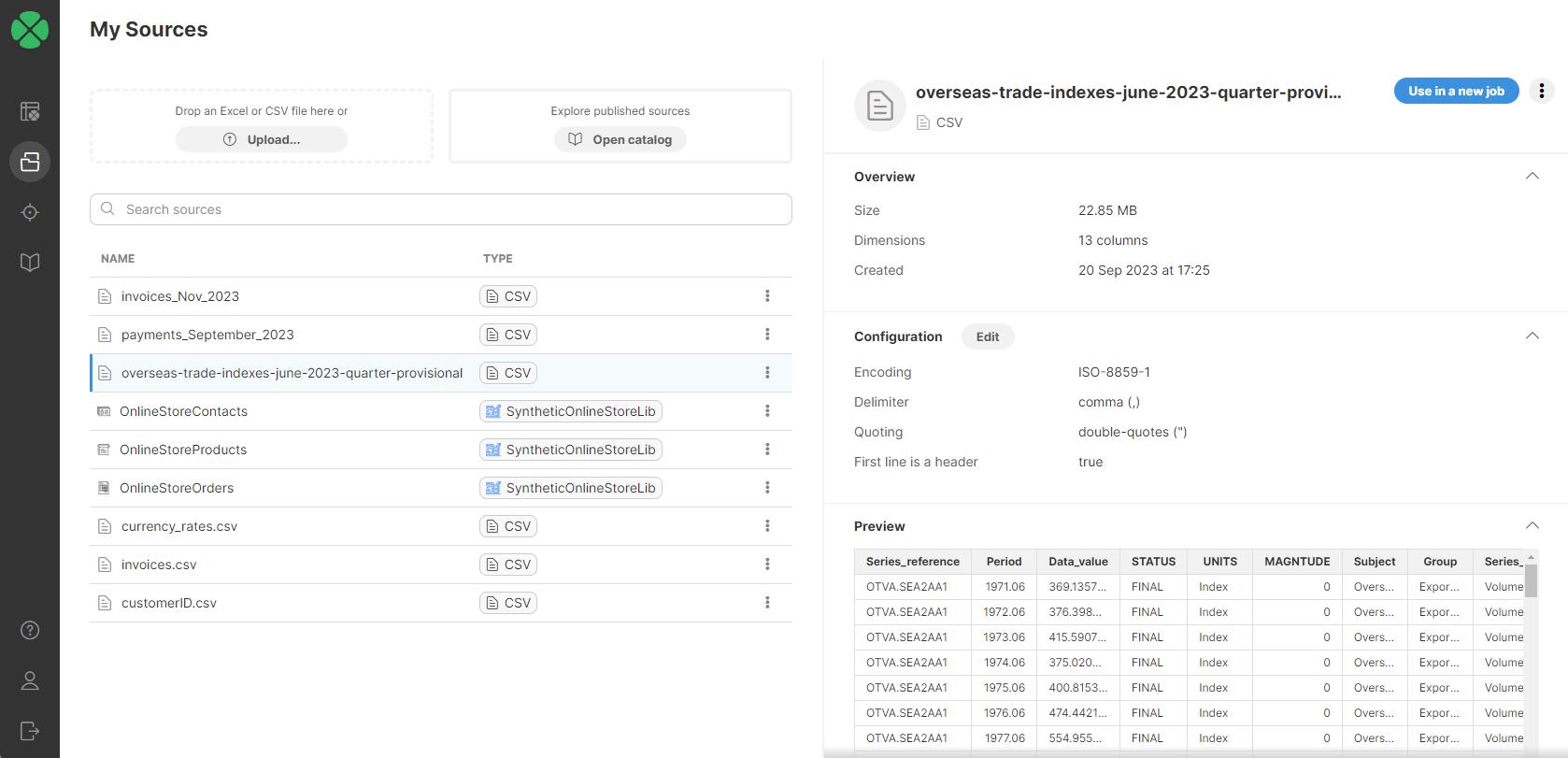The width and height of the screenshot is (1568, 758).
Task: Click the green clover app logo
Action: click(x=30, y=30)
